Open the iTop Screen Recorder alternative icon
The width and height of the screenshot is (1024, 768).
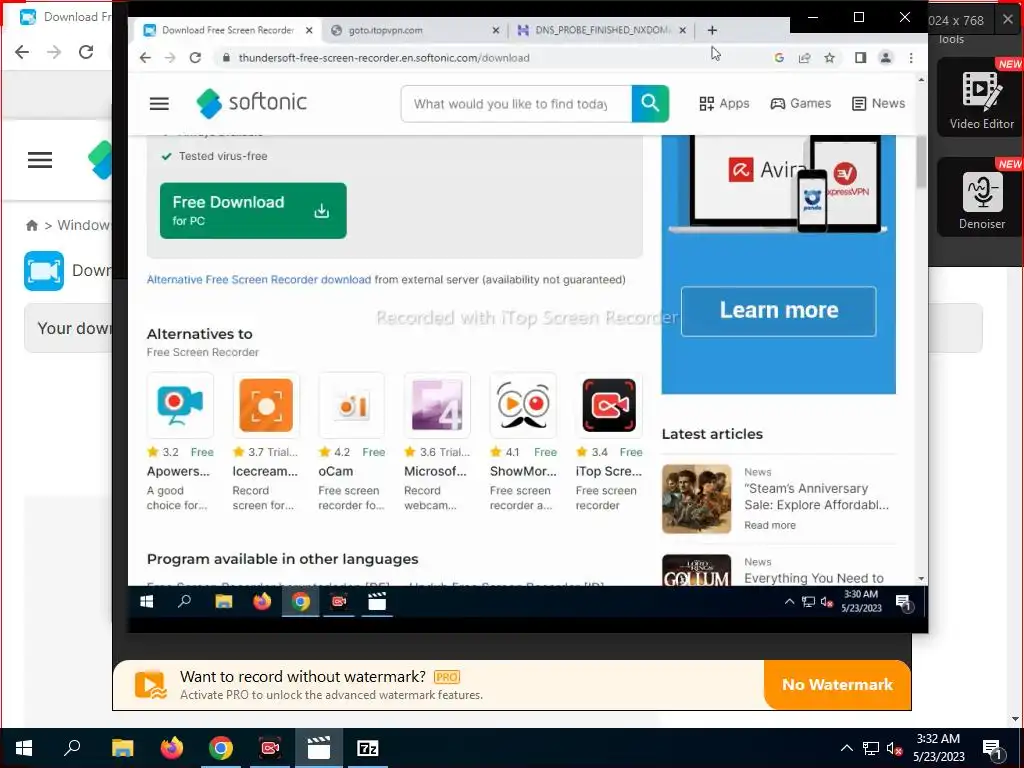pos(609,405)
